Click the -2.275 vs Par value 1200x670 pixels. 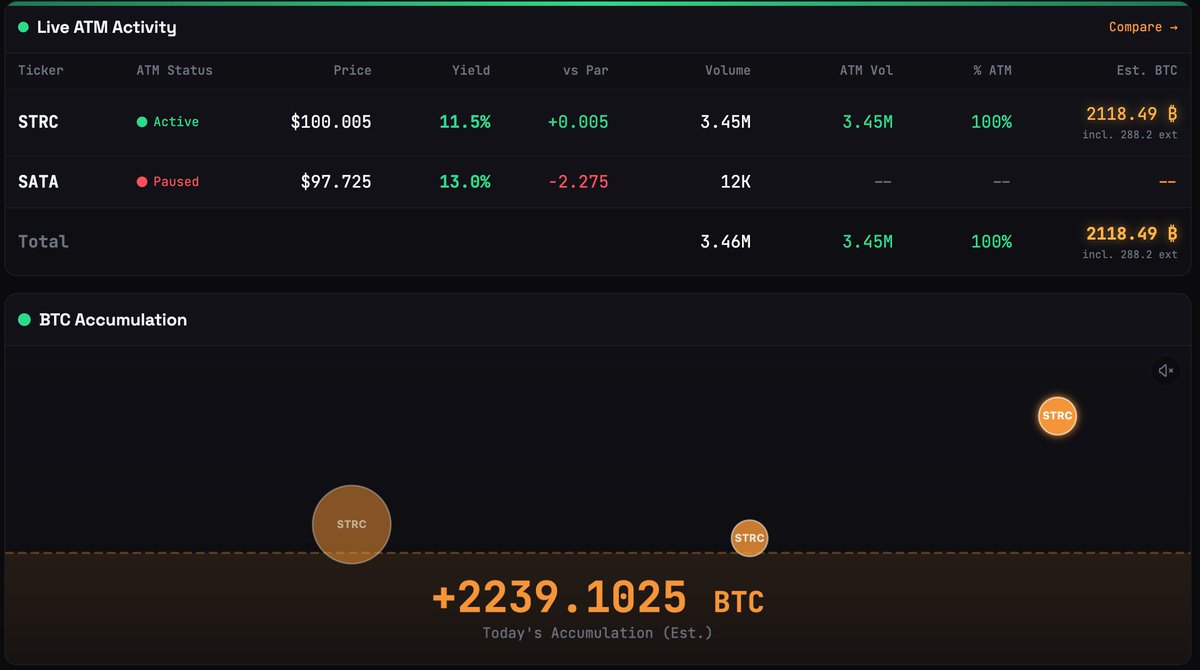point(578,182)
